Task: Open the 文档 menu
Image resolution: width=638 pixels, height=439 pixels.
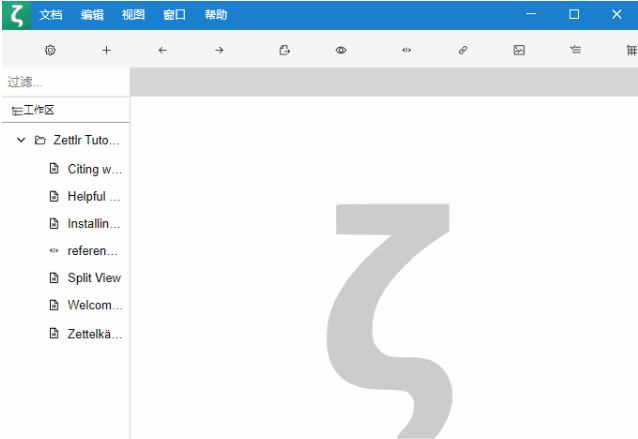Action: (x=50, y=15)
